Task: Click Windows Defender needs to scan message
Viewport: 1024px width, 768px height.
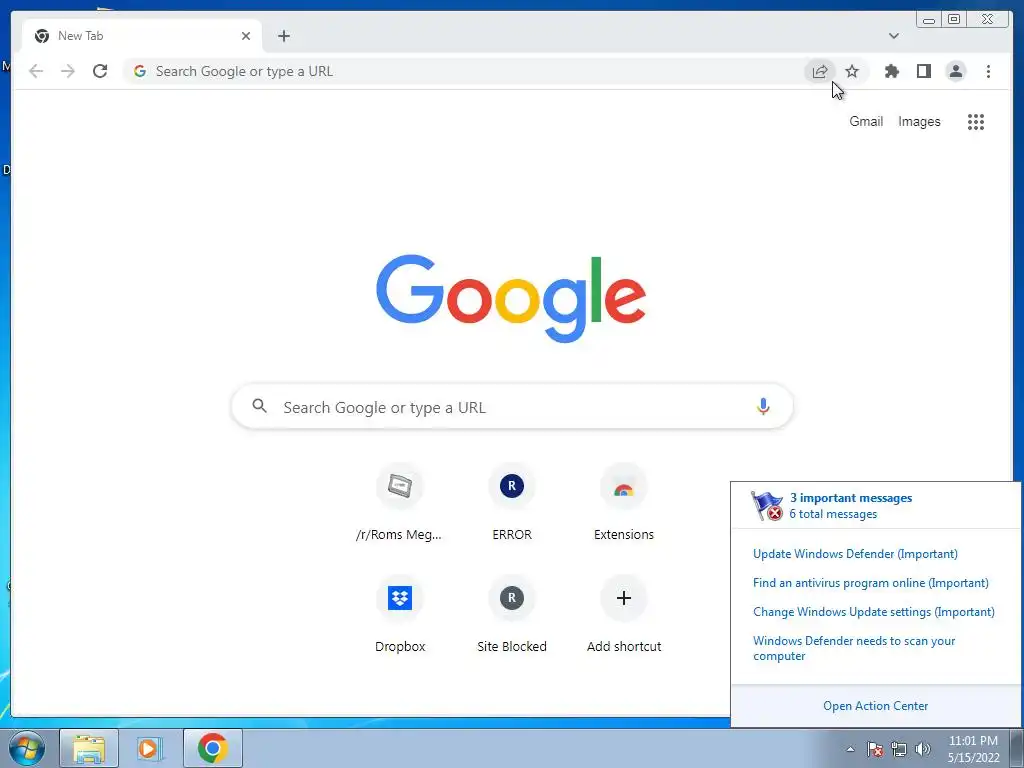Action: (854, 648)
